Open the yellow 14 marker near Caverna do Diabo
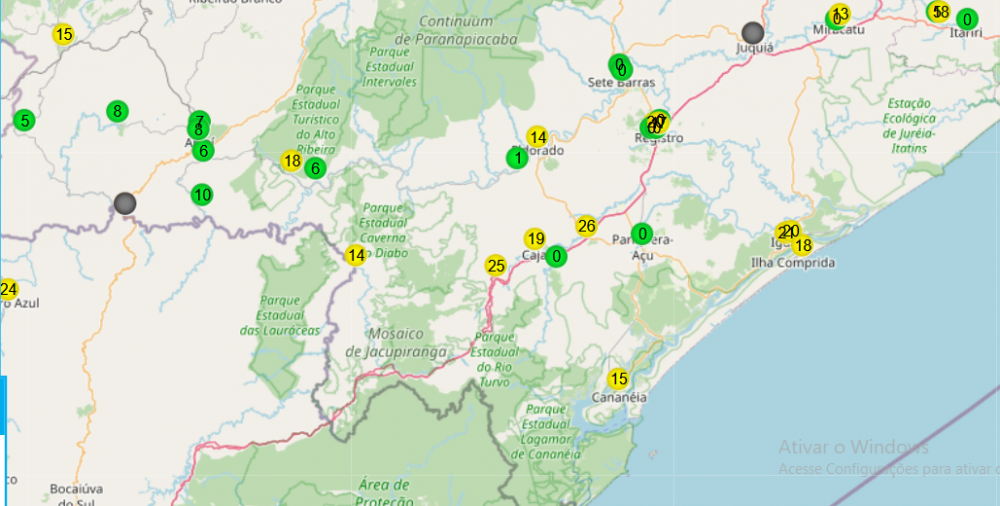The image size is (1000, 506). tap(355, 255)
